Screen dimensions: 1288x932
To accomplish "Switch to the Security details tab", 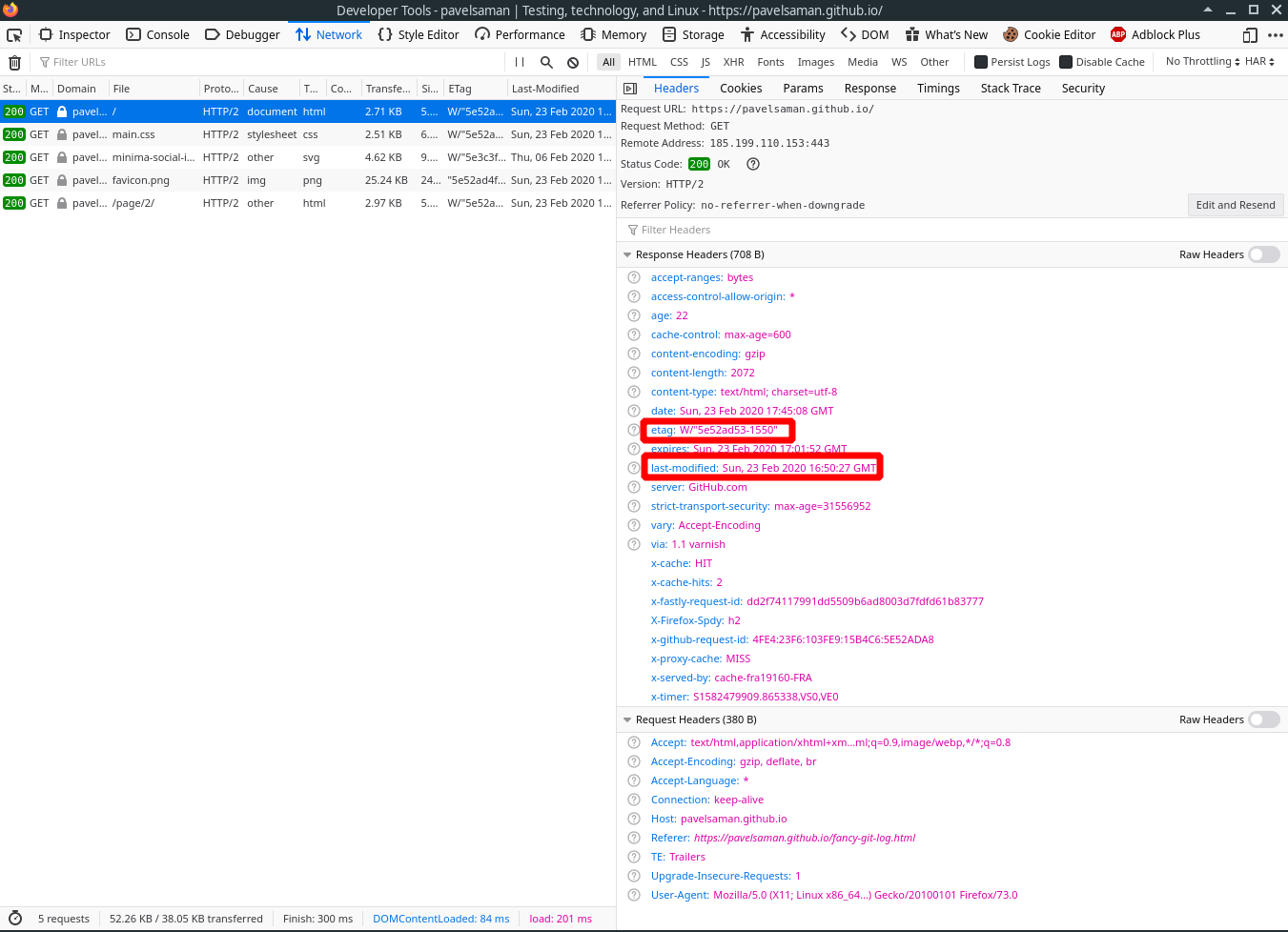I will (1083, 89).
